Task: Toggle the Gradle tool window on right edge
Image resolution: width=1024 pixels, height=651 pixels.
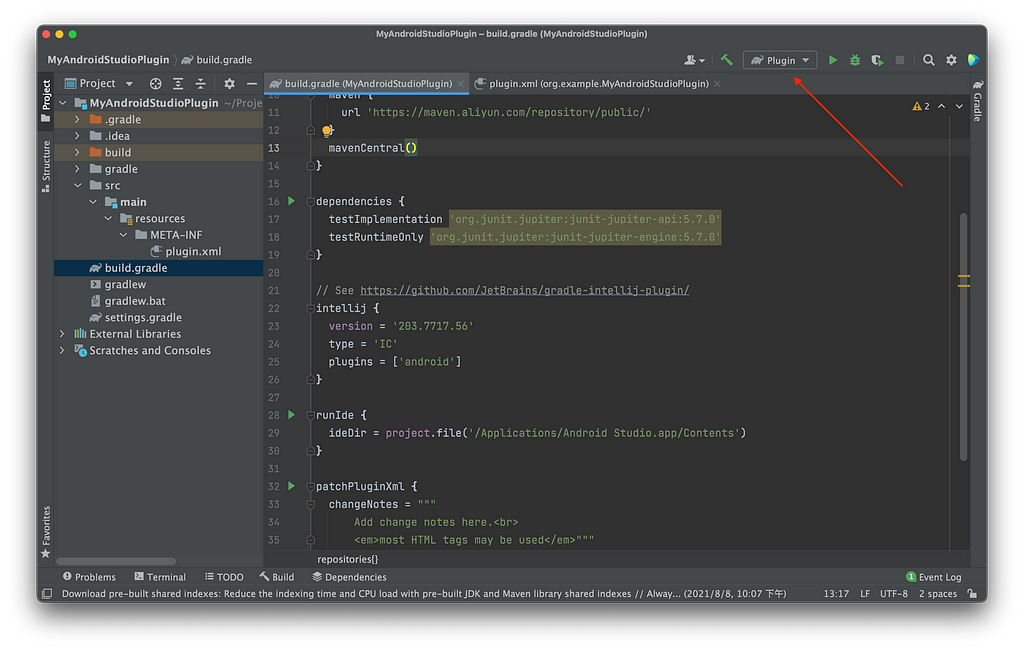Action: 977,101
